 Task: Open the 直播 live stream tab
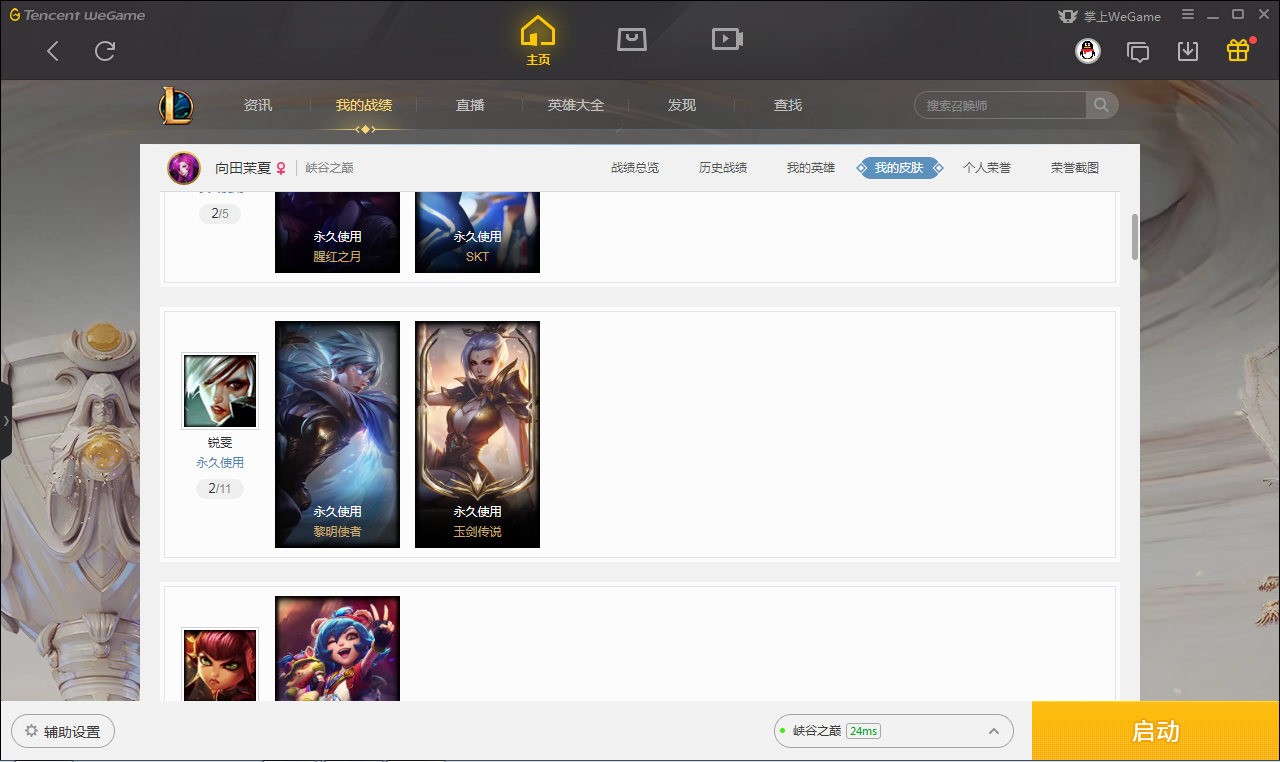(x=470, y=105)
